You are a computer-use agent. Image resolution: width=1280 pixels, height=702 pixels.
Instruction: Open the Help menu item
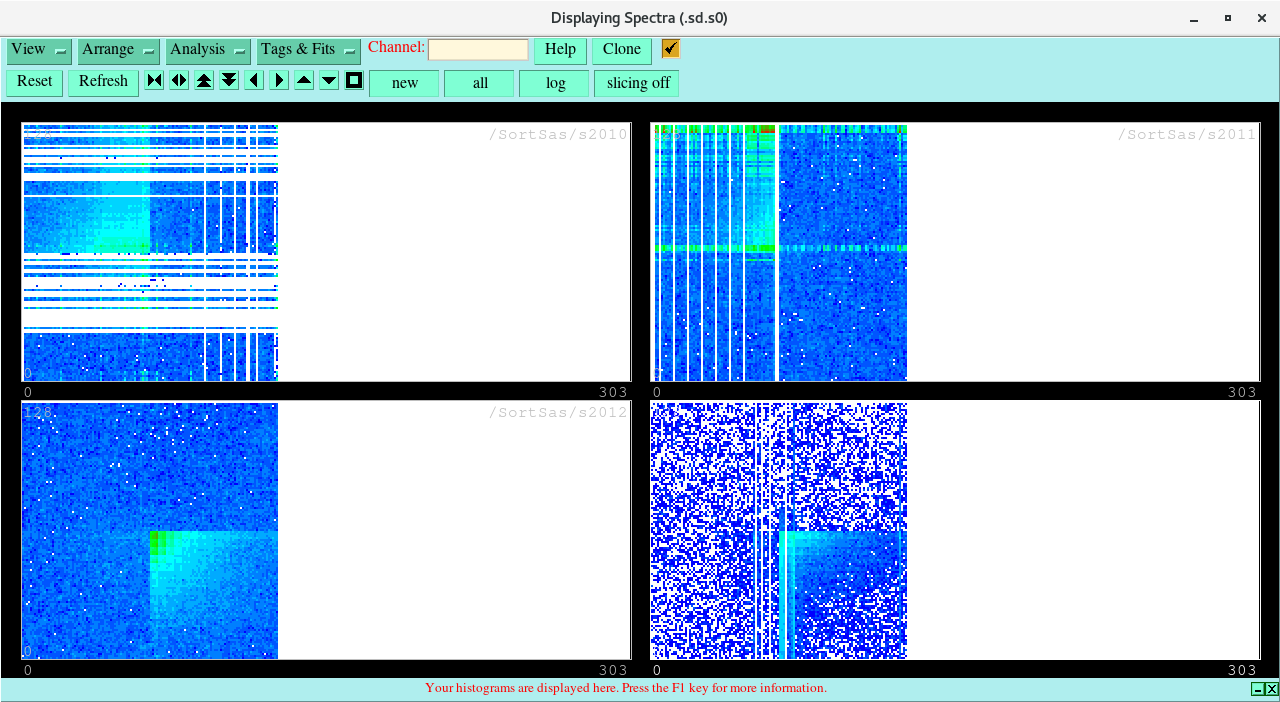coord(559,49)
